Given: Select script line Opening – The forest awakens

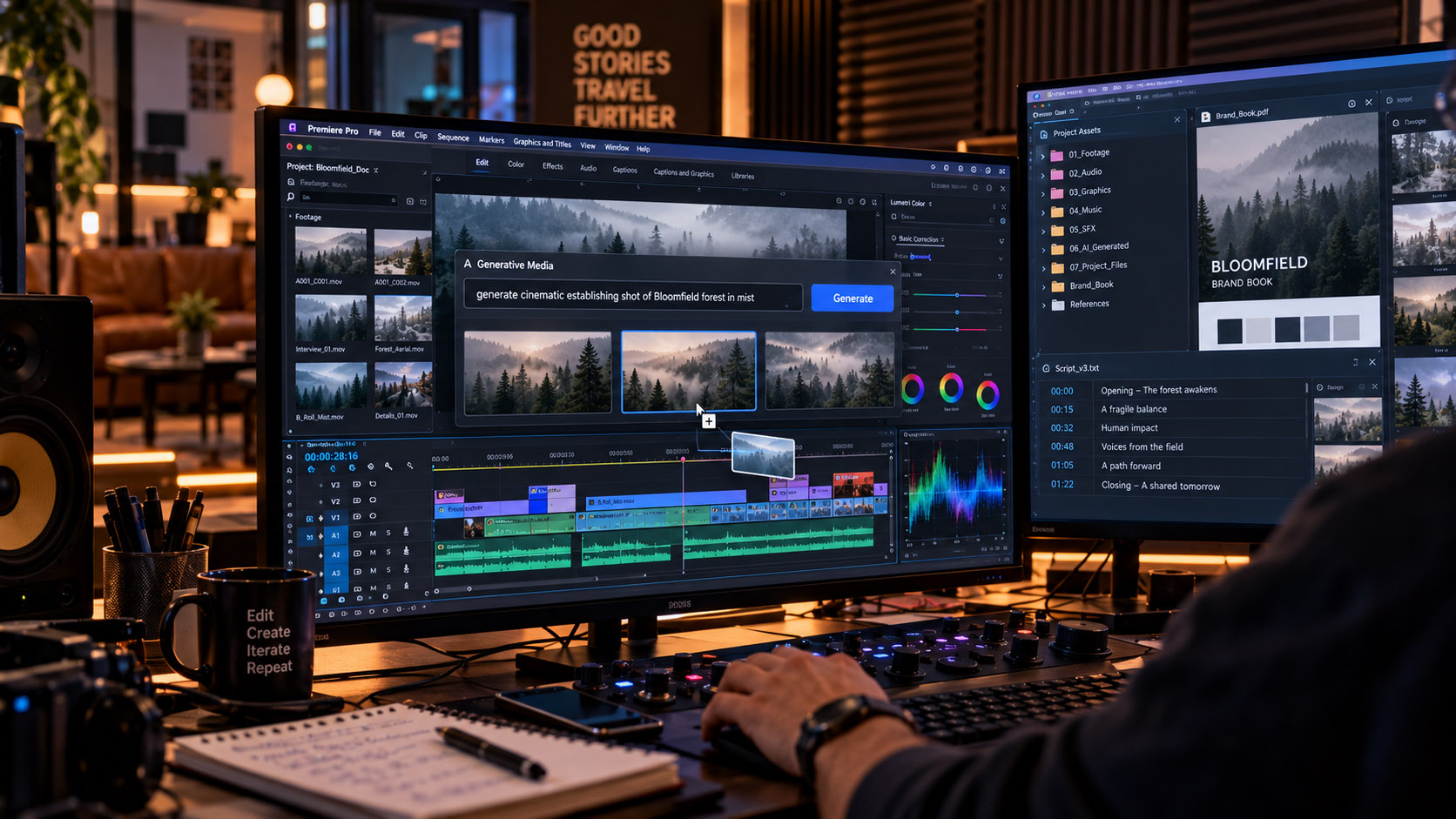Looking at the screenshot, I should pyautogui.click(x=1158, y=390).
